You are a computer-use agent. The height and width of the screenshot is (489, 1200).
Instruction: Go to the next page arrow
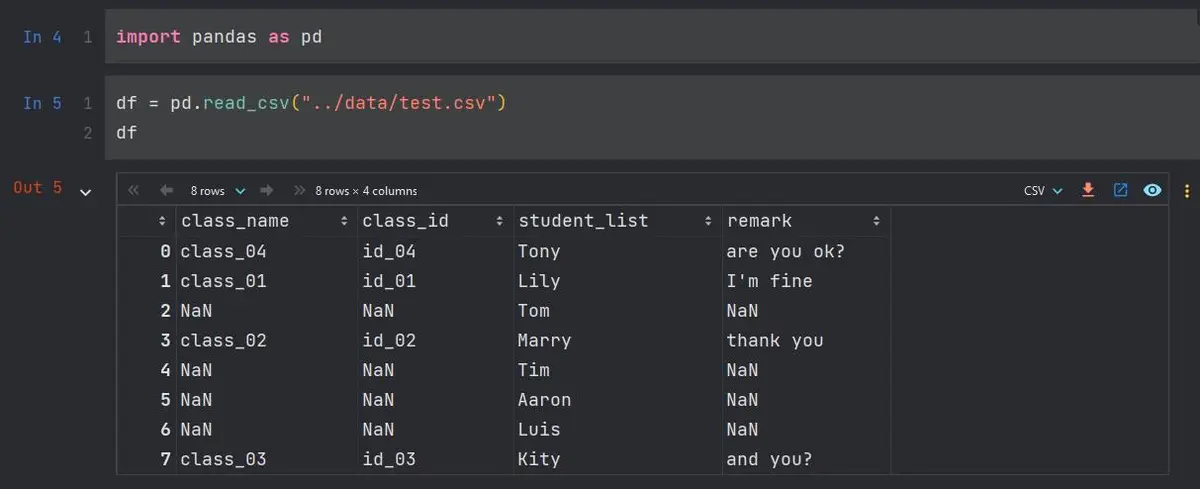[267, 190]
